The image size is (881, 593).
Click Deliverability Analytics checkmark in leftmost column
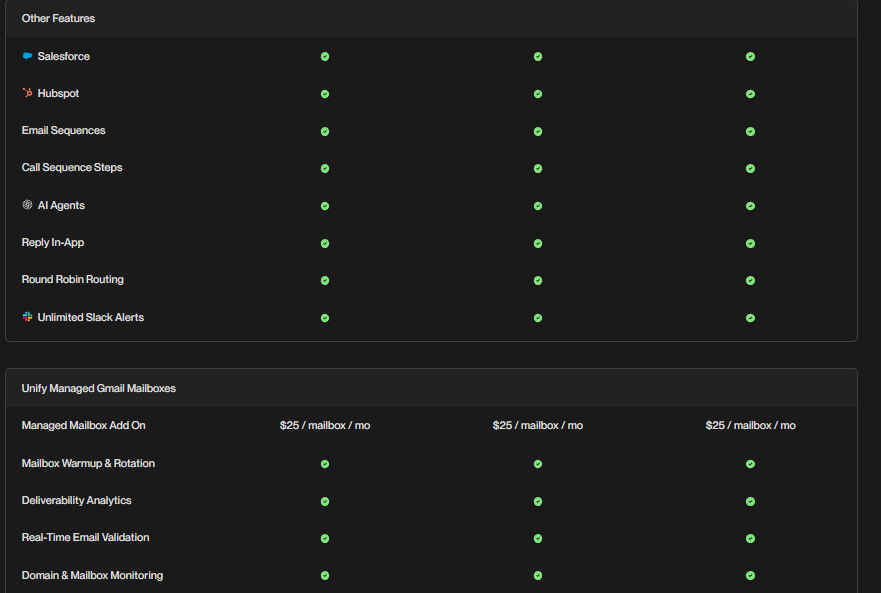click(325, 501)
